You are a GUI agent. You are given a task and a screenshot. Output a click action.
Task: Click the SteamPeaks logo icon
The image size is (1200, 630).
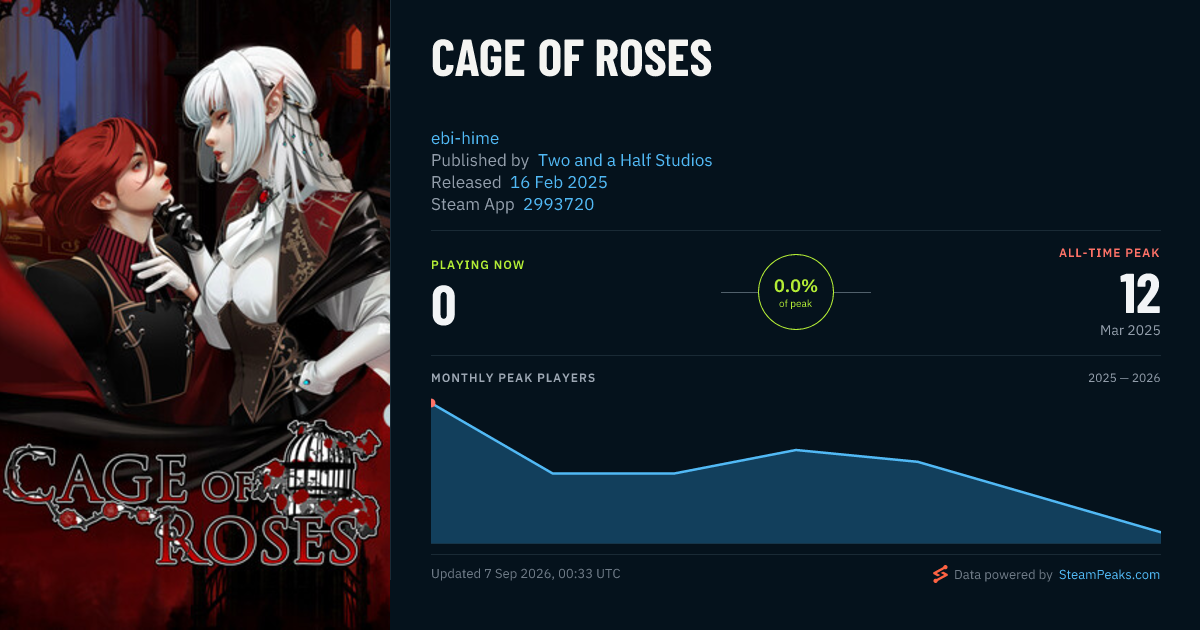(940, 574)
